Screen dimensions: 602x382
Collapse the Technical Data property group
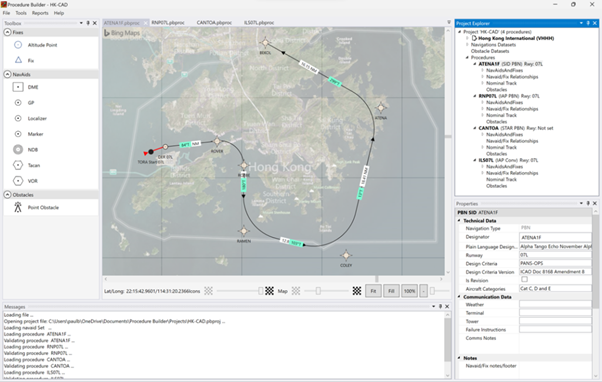pos(459,221)
